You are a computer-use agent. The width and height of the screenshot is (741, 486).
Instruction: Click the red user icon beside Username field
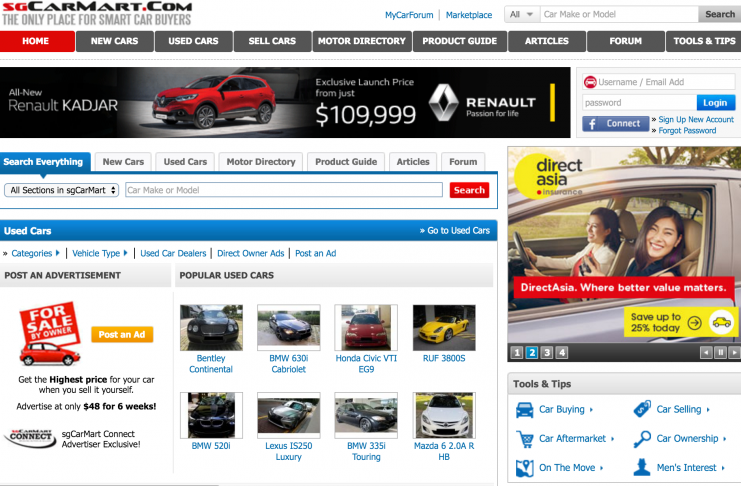click(590, 82)
